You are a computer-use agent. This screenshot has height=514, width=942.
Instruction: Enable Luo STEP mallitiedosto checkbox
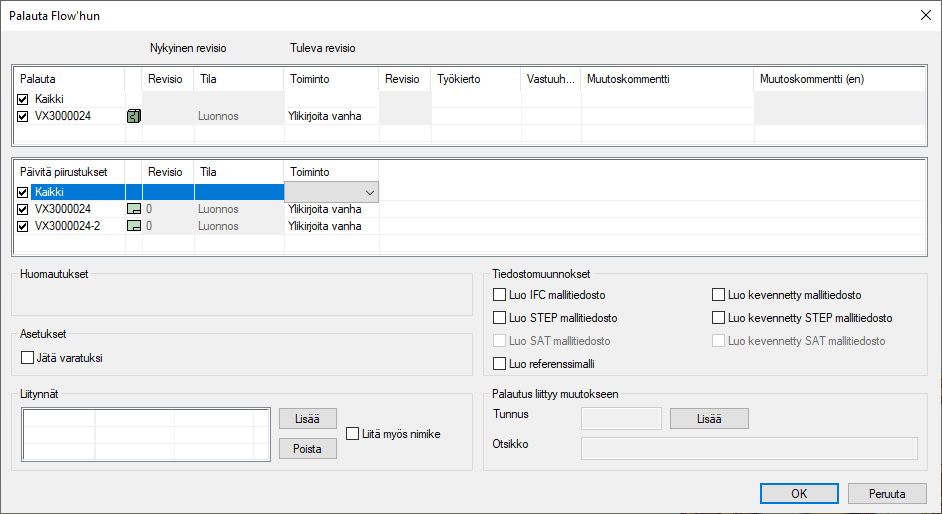coord(500,318)
